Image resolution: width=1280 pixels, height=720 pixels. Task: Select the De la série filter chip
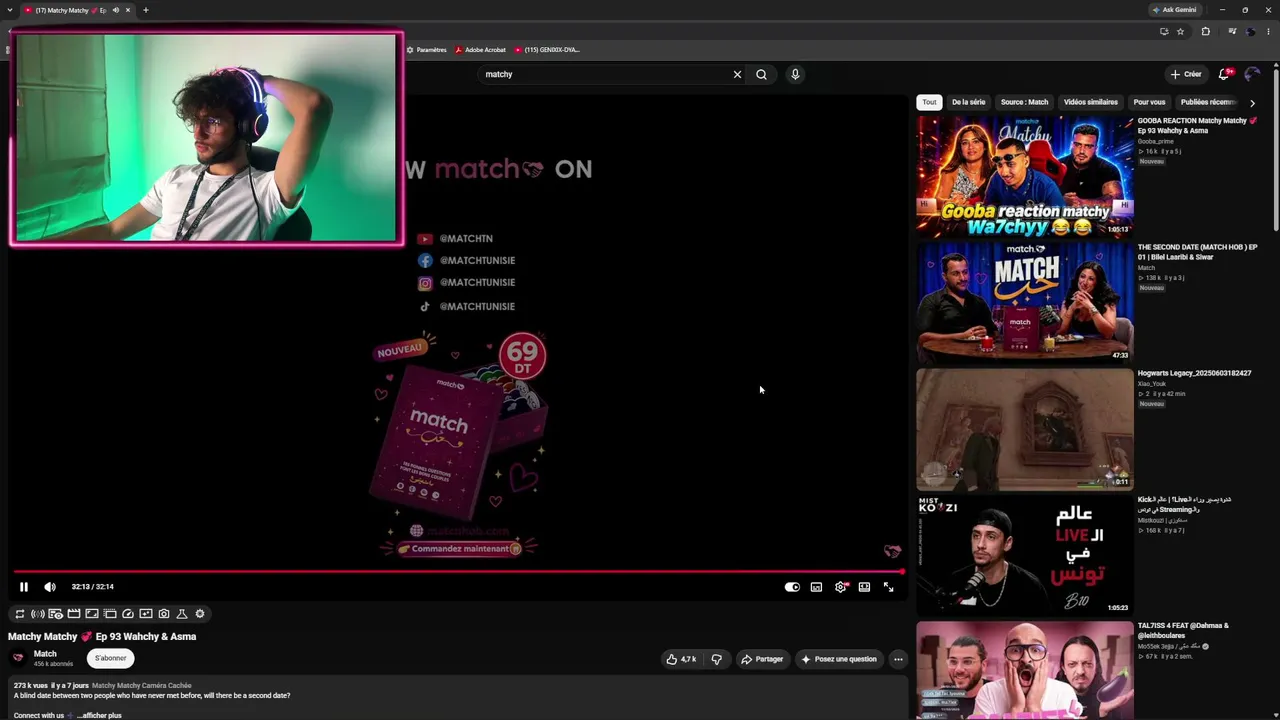click(x=968, y=102)
